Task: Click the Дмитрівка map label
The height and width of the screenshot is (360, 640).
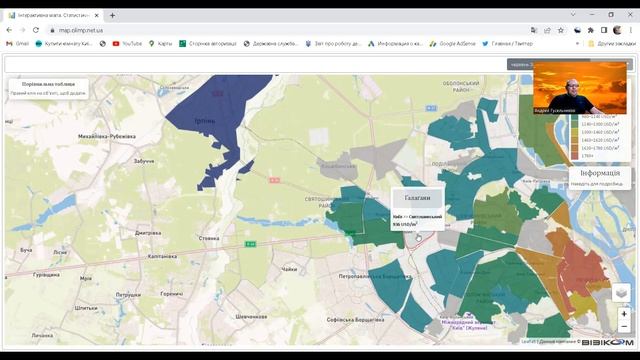Action: point(148,233)
